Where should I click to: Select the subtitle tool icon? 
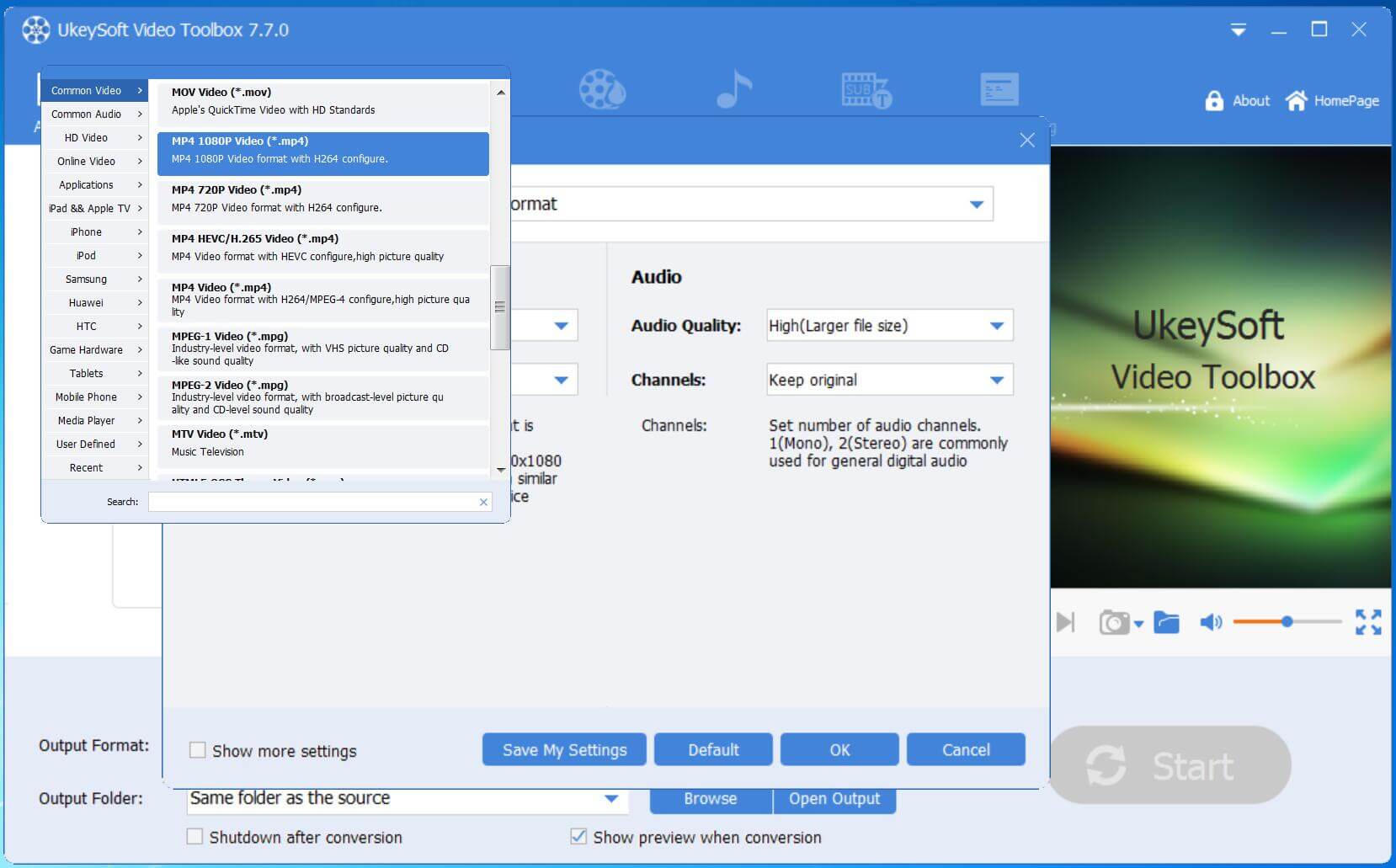click(866, 90)
